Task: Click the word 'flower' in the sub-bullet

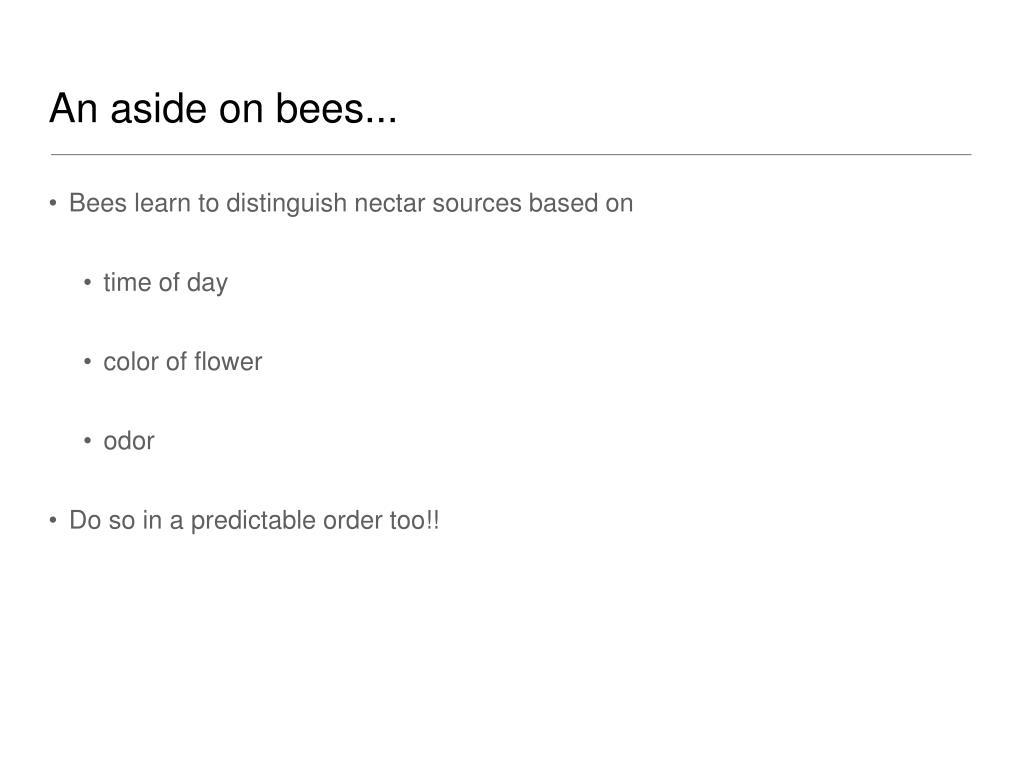Action: coord(228,362)
